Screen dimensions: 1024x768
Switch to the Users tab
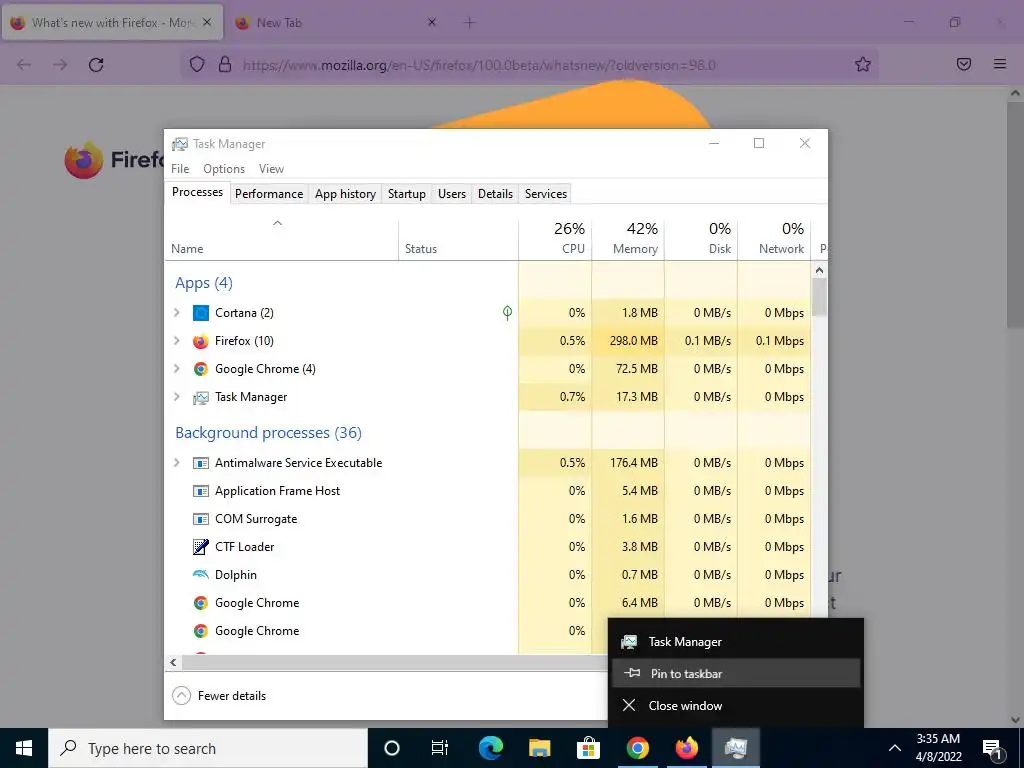pos(452,194)
